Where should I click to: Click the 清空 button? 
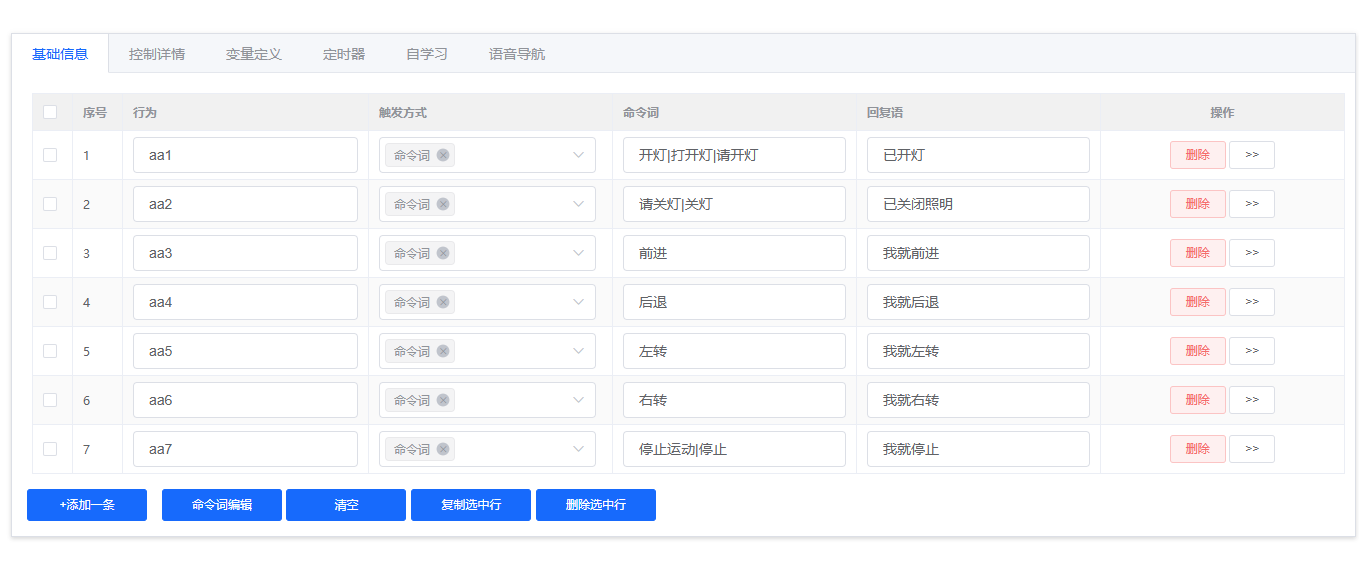tap(346, 505)
